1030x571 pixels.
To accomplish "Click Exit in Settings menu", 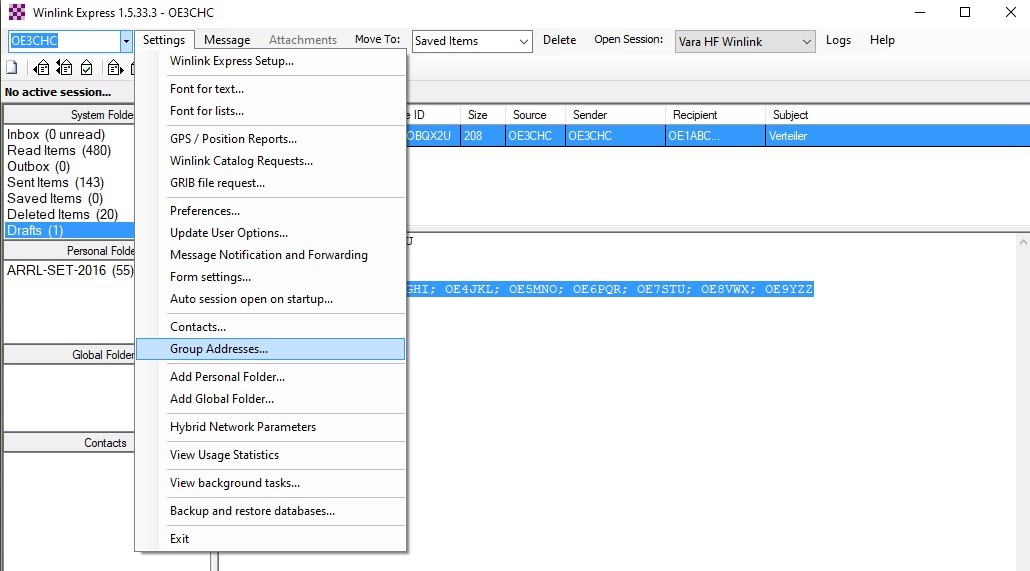I will pos(271,539).
